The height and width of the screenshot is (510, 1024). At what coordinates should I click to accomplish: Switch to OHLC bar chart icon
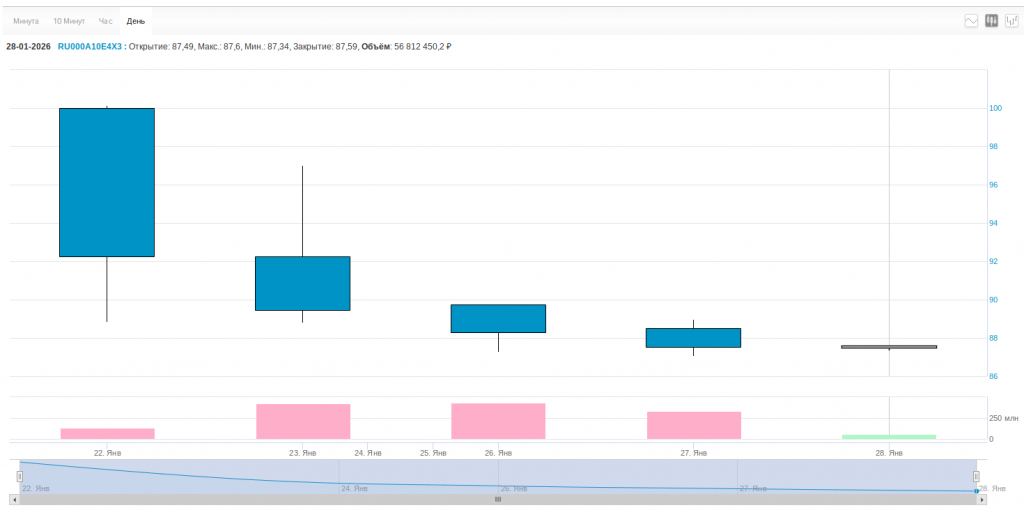(x=1012, y=21)
